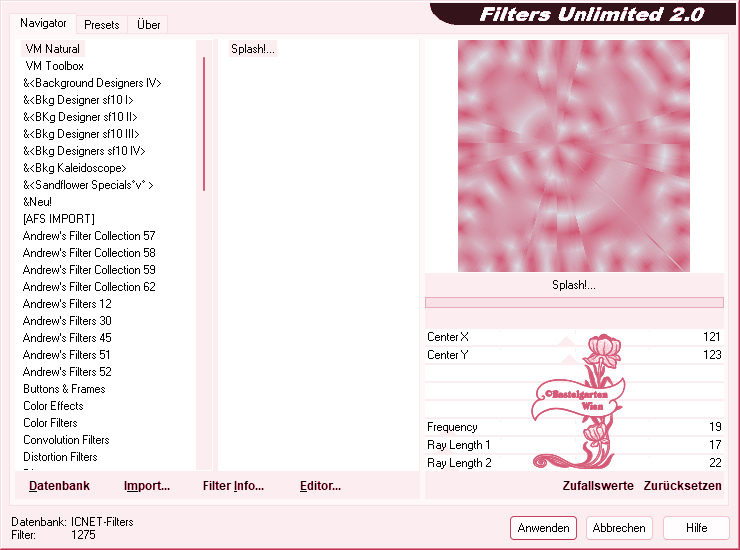Select Andrew's Filter Collection 59
The image size is (740, 550).
(x=89, y=270)
